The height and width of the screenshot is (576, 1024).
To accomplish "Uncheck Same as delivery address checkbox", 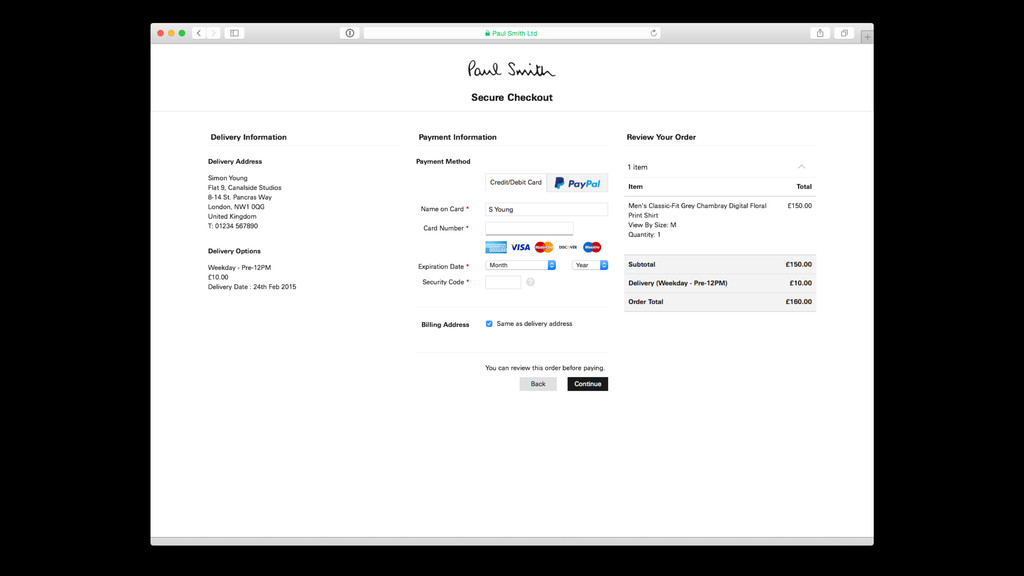I will (x=489, y=324).
